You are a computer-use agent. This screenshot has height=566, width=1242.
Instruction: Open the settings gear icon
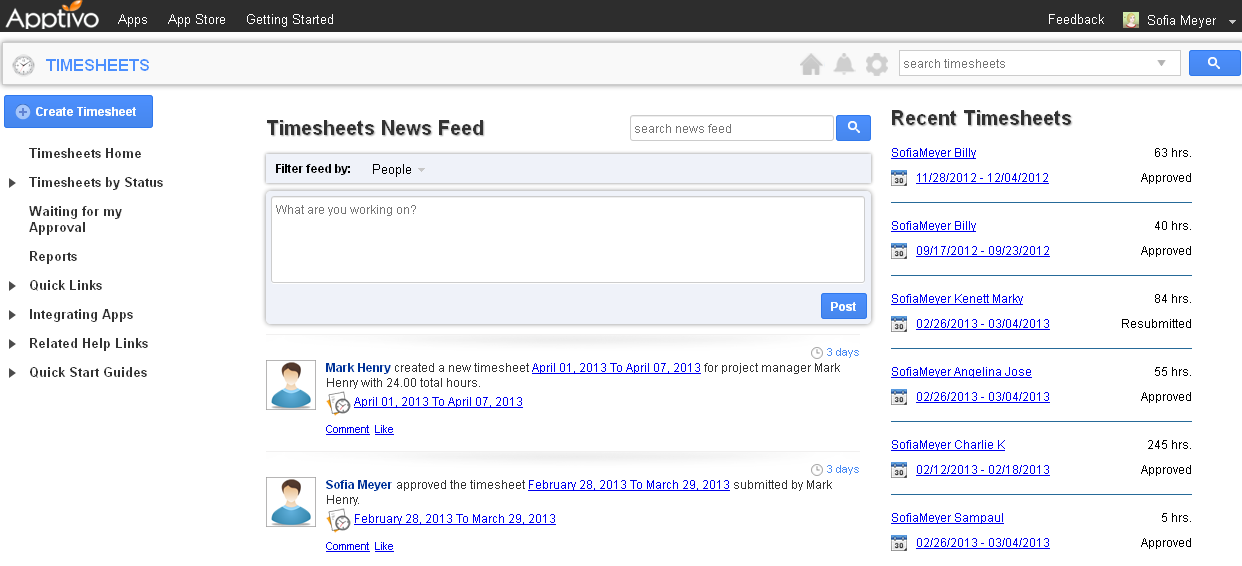click(x=877, y=65)
